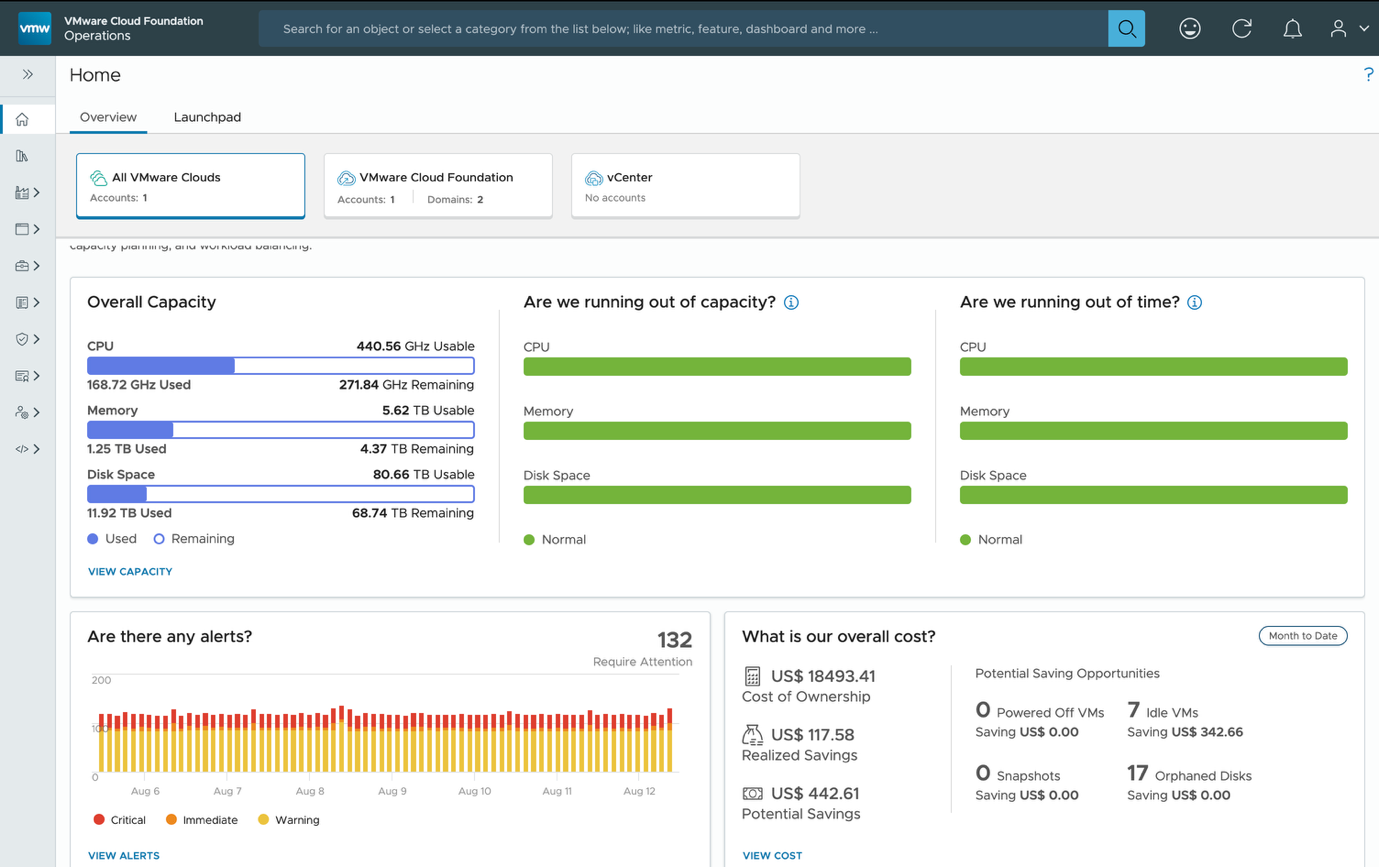Open the search magnifier in the top bar

[1126, 28]
